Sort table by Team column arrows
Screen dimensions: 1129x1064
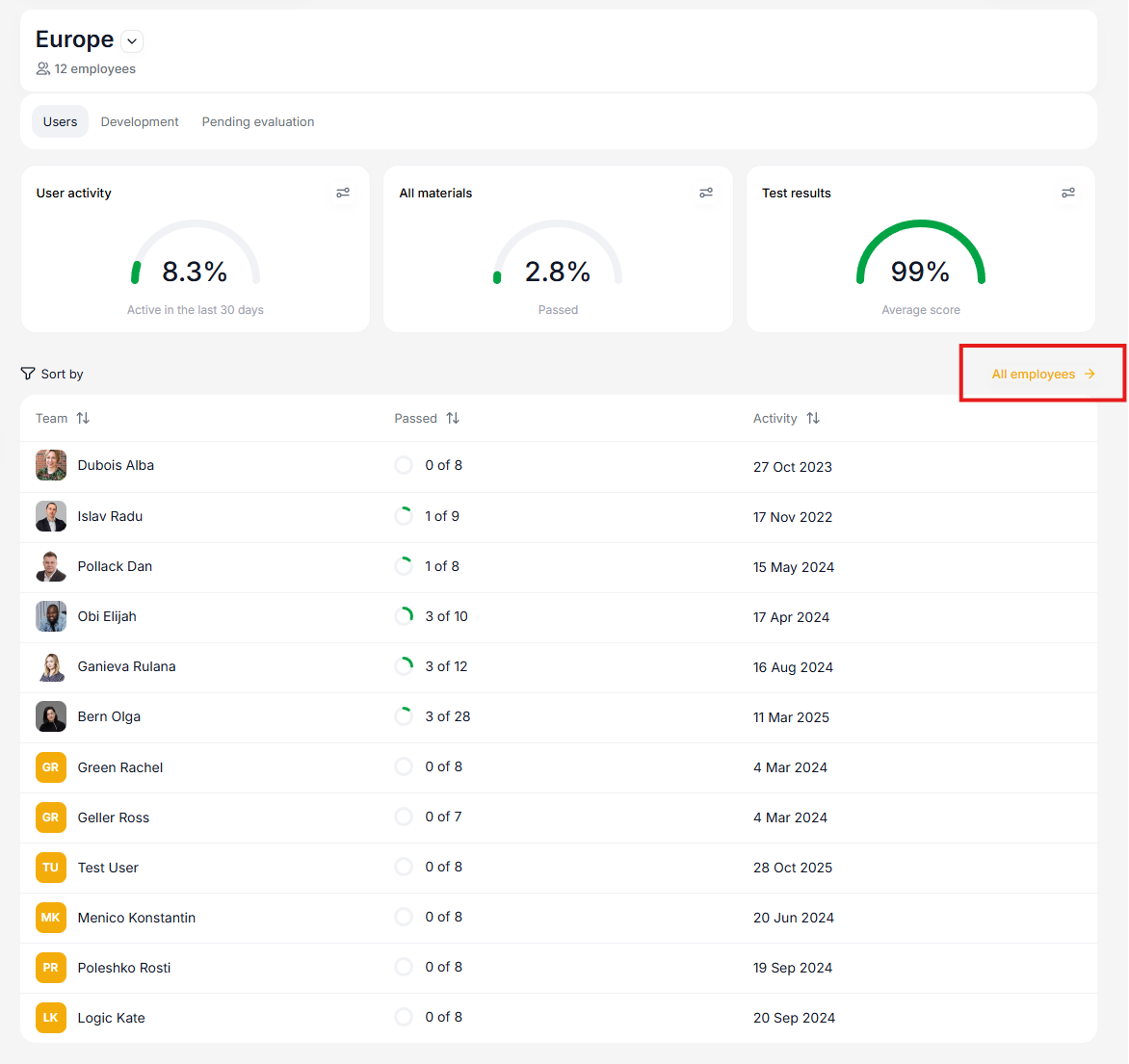[x=83, y=418]
